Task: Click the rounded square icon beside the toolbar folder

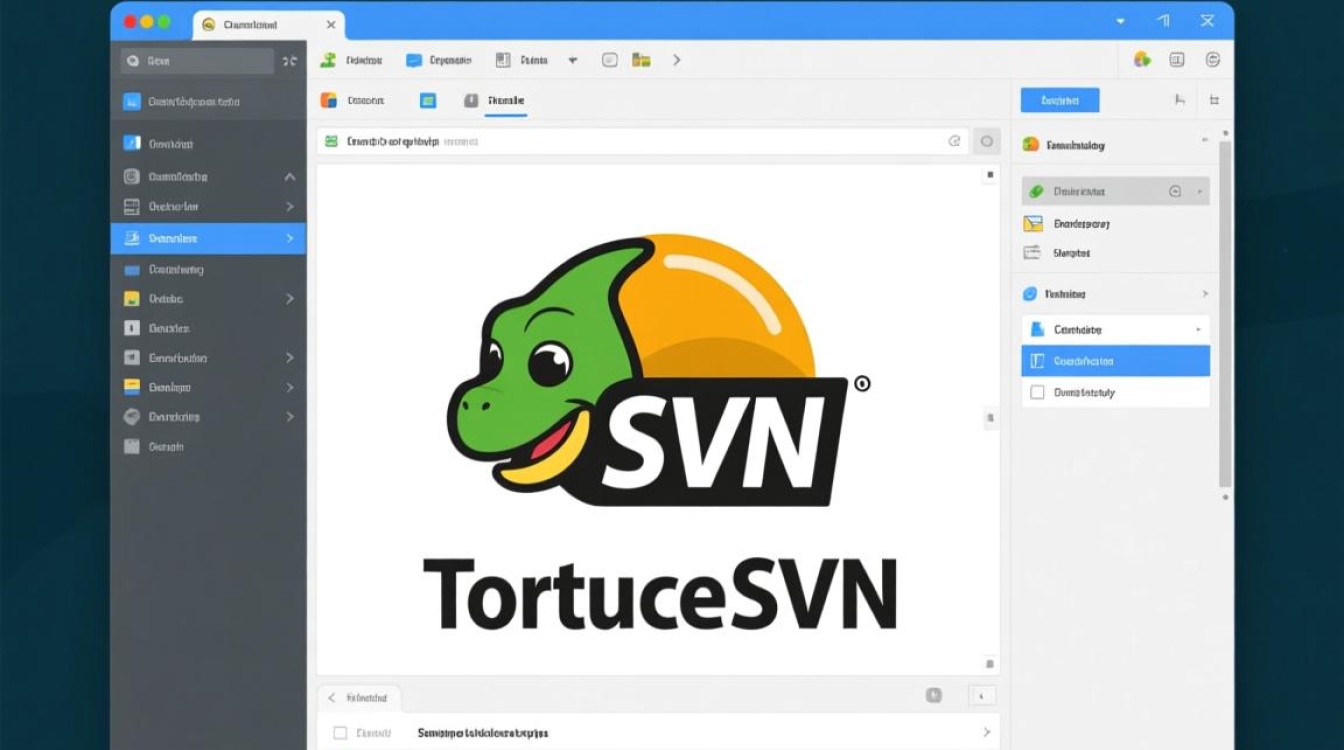Action: [x=609, y=60]
